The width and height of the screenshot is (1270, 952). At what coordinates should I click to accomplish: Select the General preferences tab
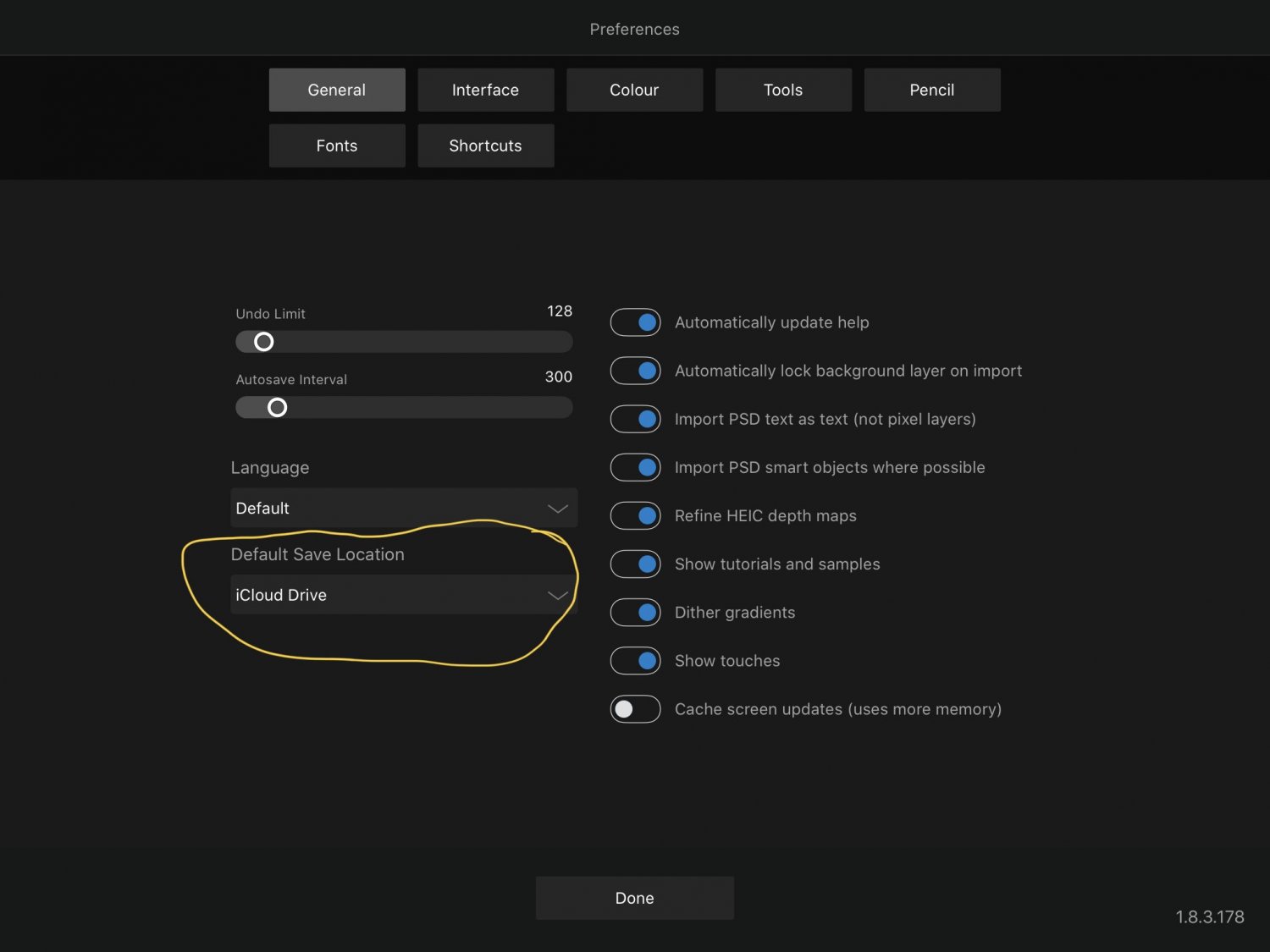[x=337, y=90]
